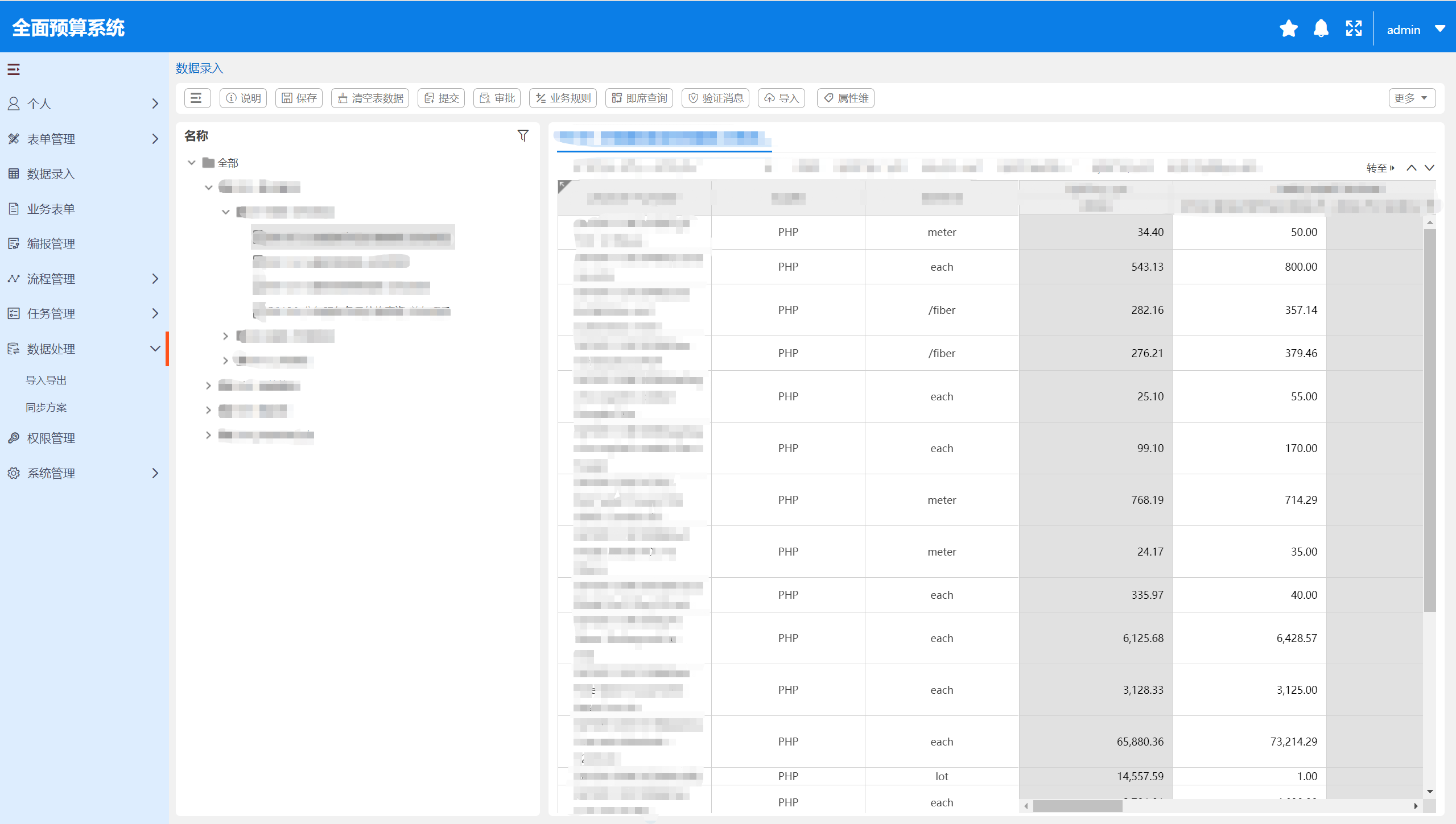Image resolution: width=1456 pixels, height=824 pixels.
Task: Click the 导入 button
Action: pyautogui.click(x=782, y=98)
